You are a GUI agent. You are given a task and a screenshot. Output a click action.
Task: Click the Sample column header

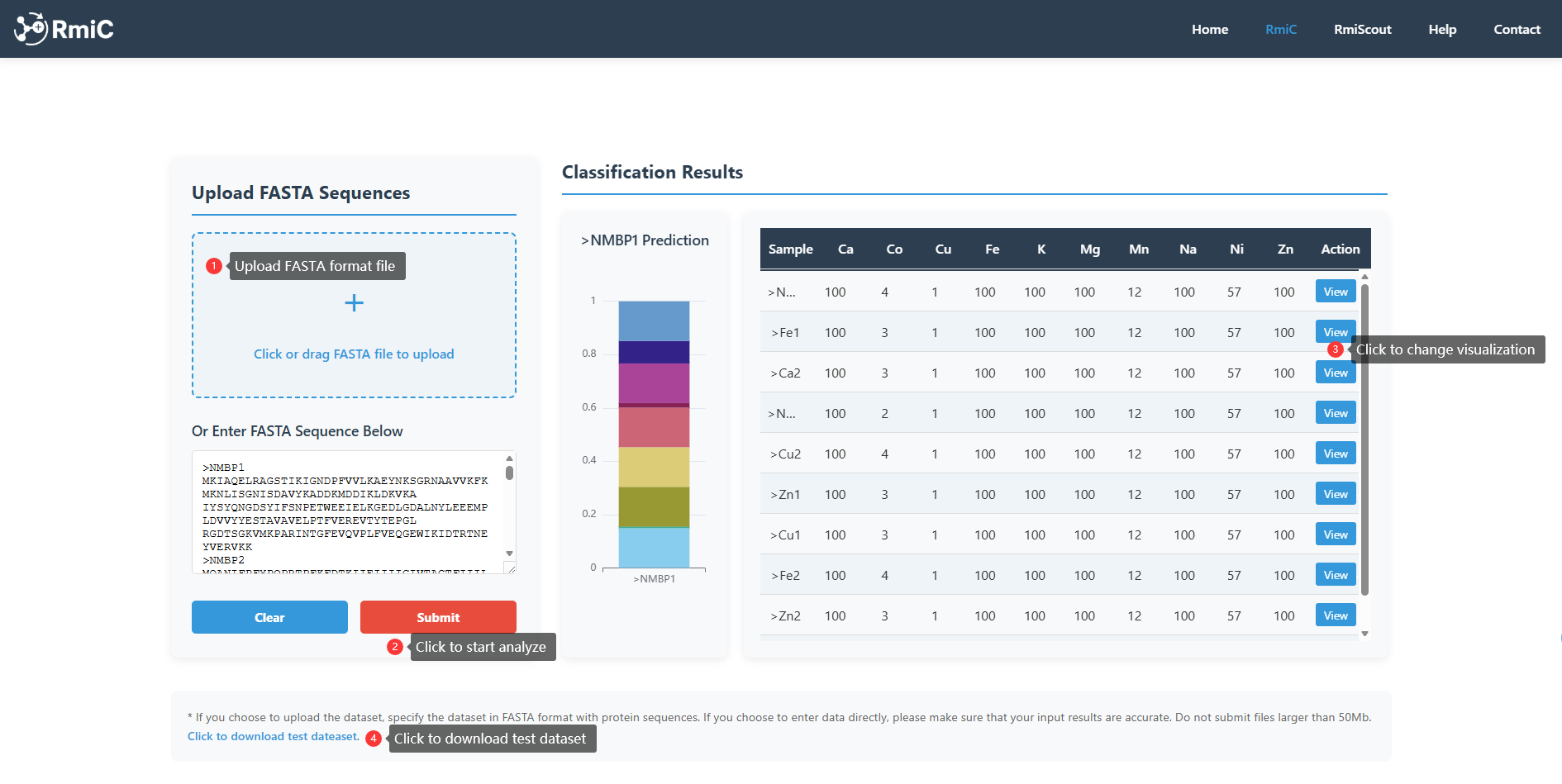point(790,249)
